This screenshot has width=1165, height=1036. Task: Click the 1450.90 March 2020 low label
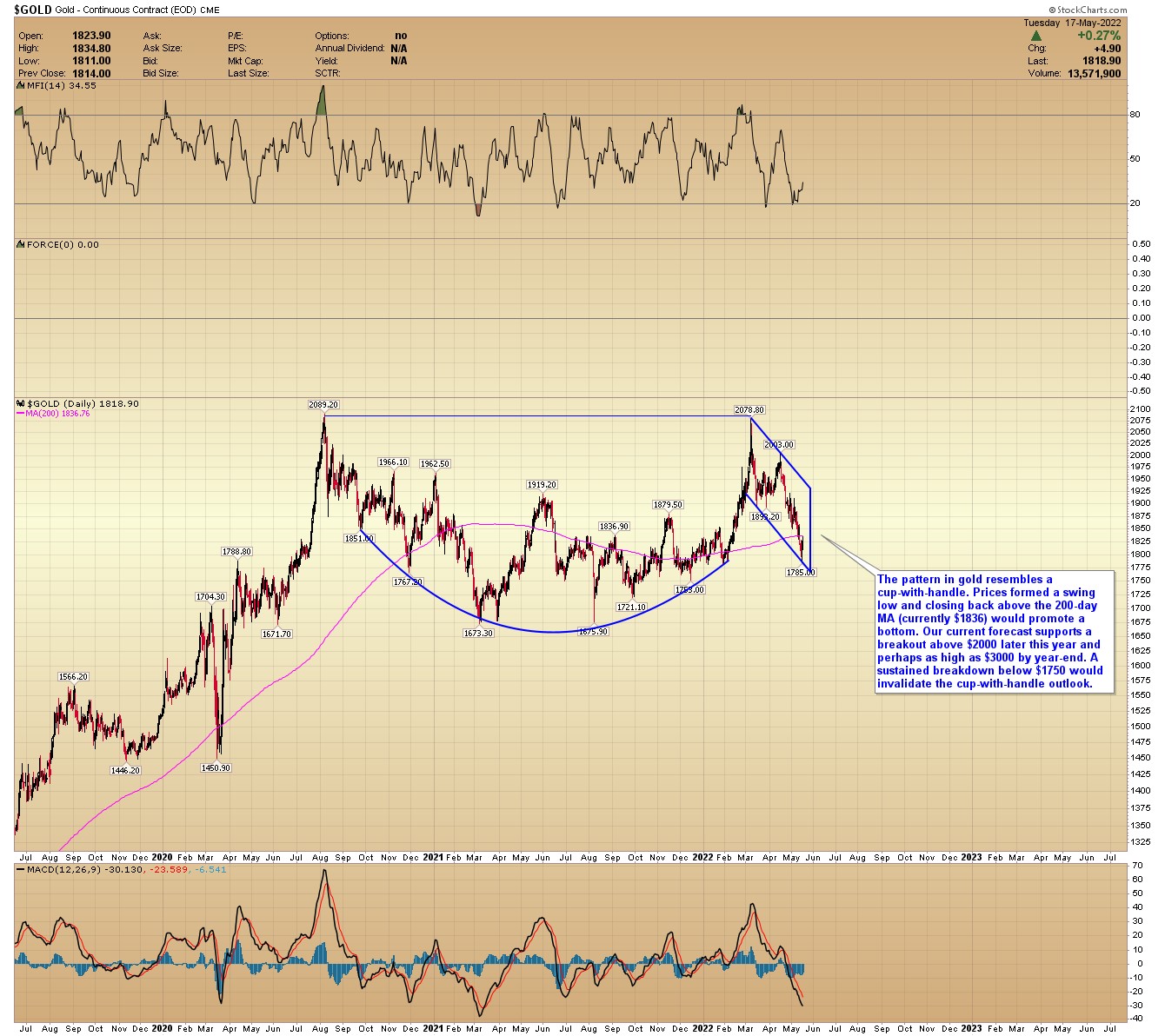[216, 768]
